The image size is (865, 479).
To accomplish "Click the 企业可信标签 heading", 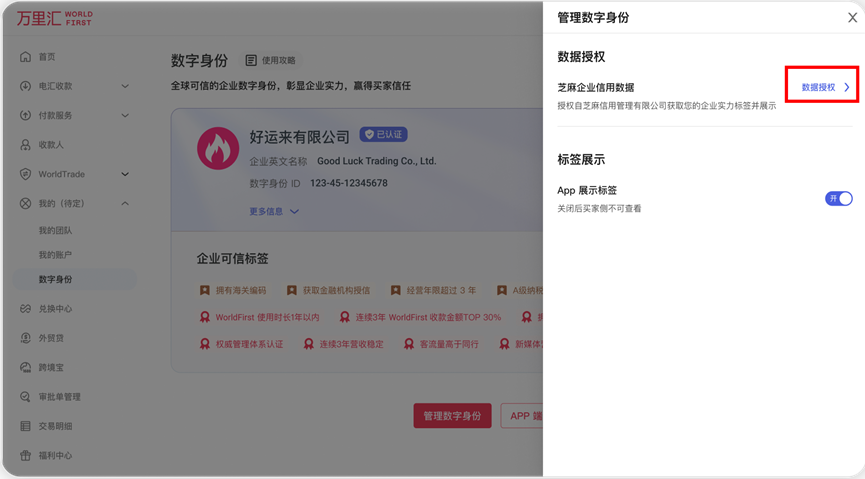I will (x=233, y=259).
